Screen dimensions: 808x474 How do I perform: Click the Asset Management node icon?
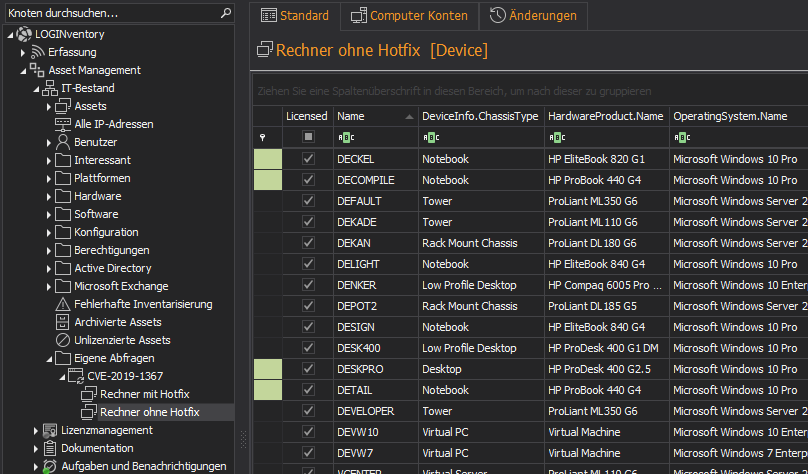(x=37, y=70)
